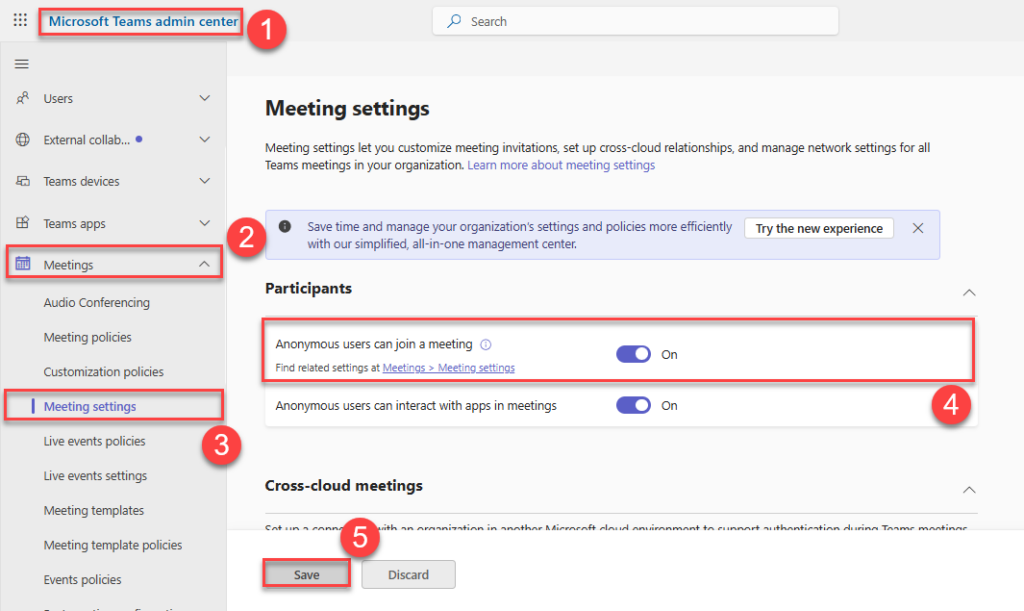Click the Meetings calendar icon
This screenshot has width=1024, height=611.
tap(23, 264)
